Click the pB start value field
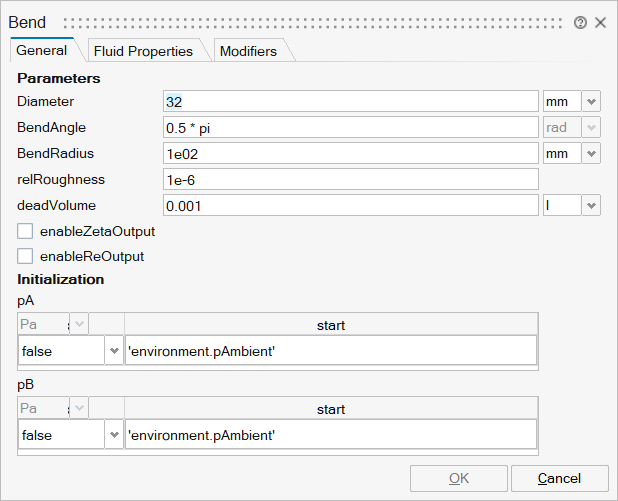 tap(330, 435)
